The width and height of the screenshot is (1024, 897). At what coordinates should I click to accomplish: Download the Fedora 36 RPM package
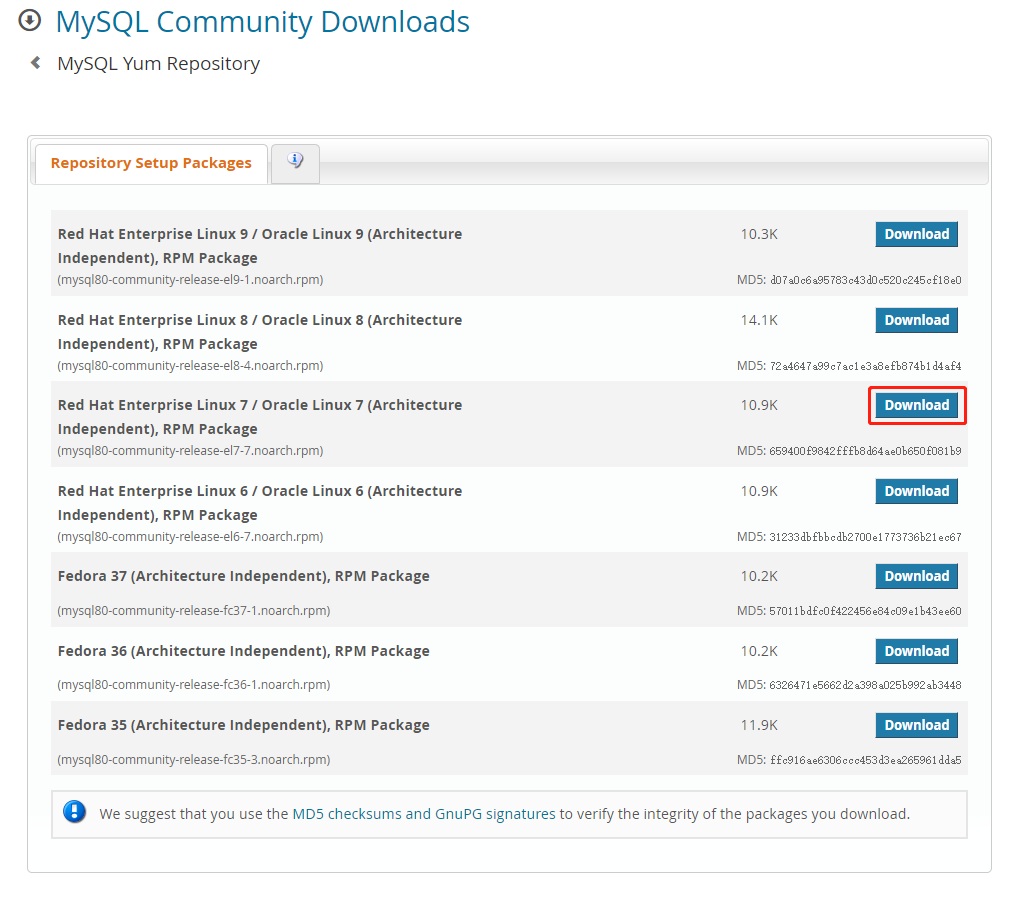coord(916,651)
